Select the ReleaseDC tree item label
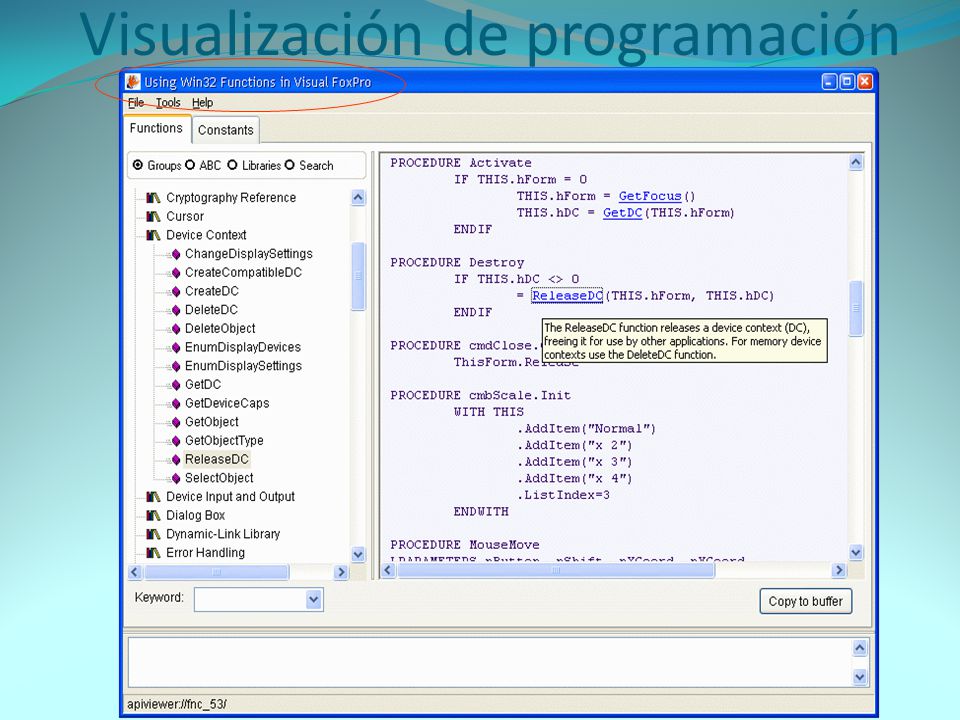This screenshot has height=720, width=960. coord(217,459)
